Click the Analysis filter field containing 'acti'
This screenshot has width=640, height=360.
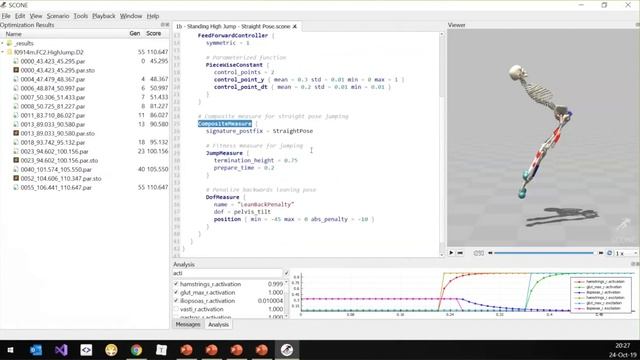click(x=227, y=273)
